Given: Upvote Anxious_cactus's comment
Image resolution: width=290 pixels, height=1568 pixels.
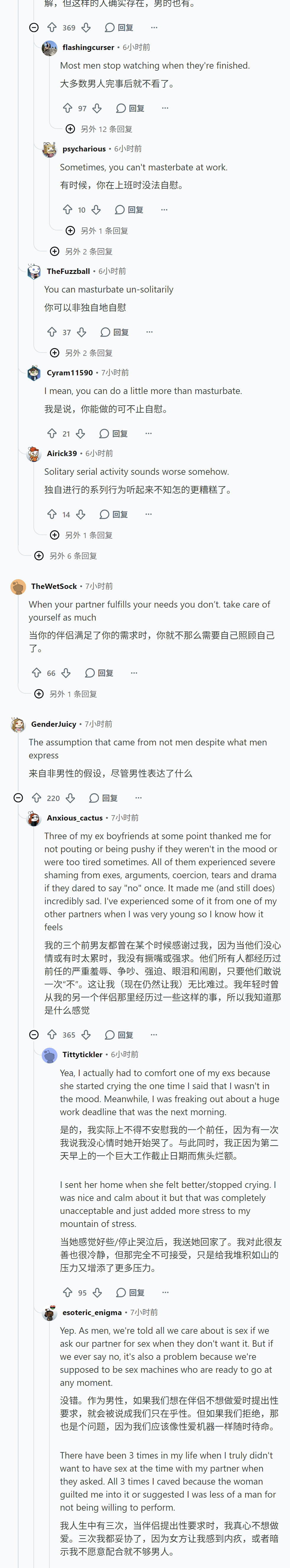Looking at the screenshot, I should (x=52, y=1035).
